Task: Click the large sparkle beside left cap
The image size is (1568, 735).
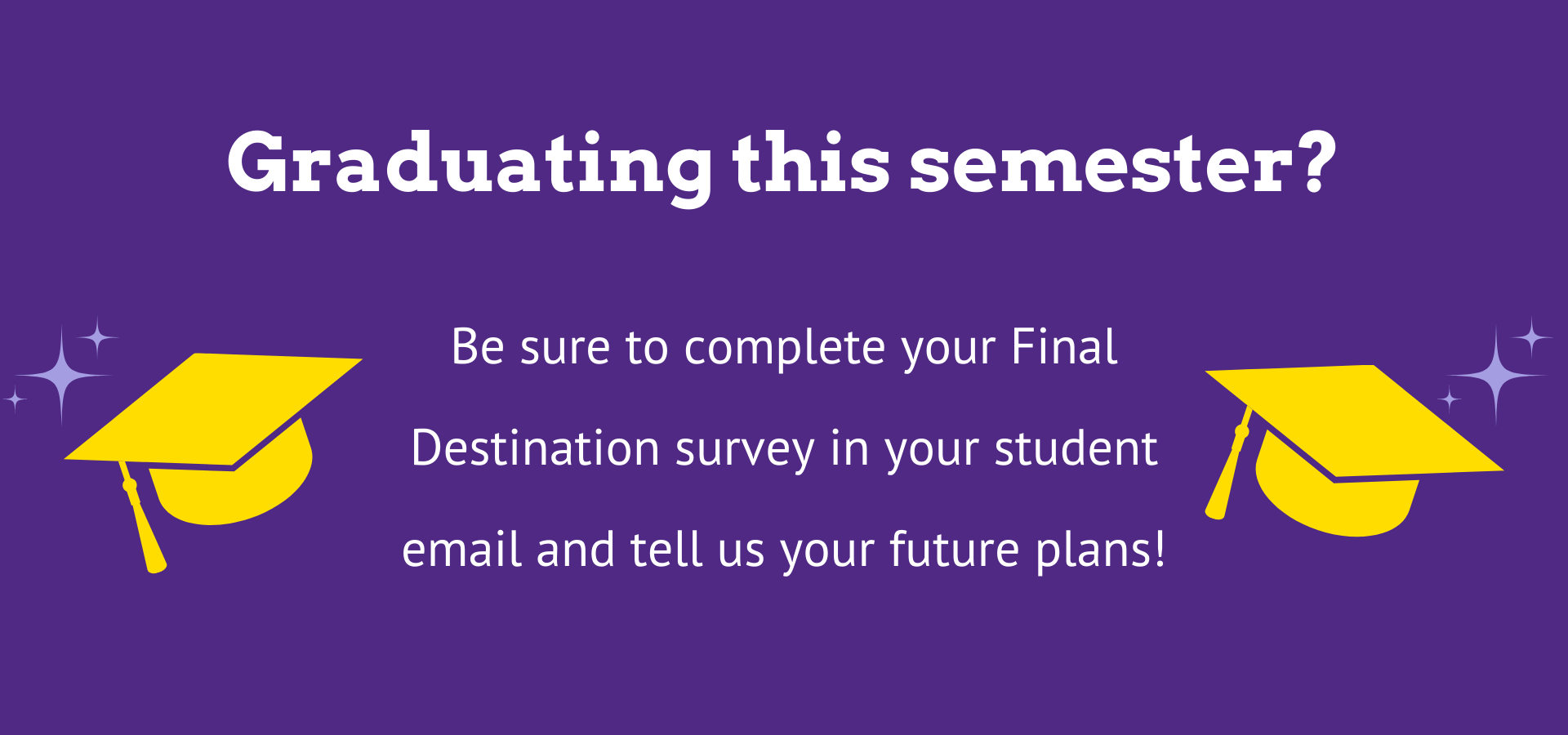Action: [x=62, y=376]
